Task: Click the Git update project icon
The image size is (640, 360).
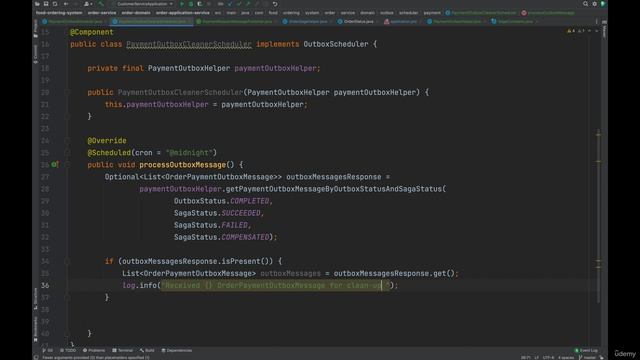Action: click(x=230, y=4)
